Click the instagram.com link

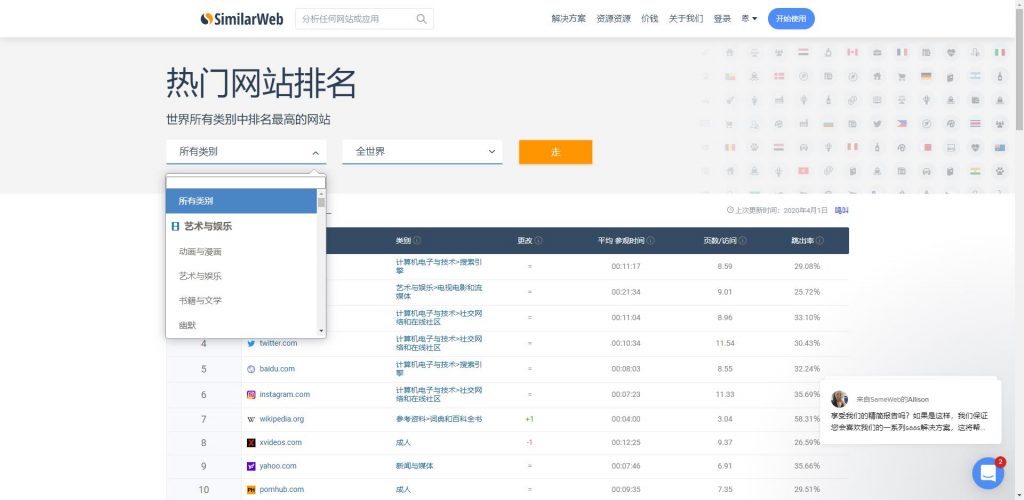[285, 394]
